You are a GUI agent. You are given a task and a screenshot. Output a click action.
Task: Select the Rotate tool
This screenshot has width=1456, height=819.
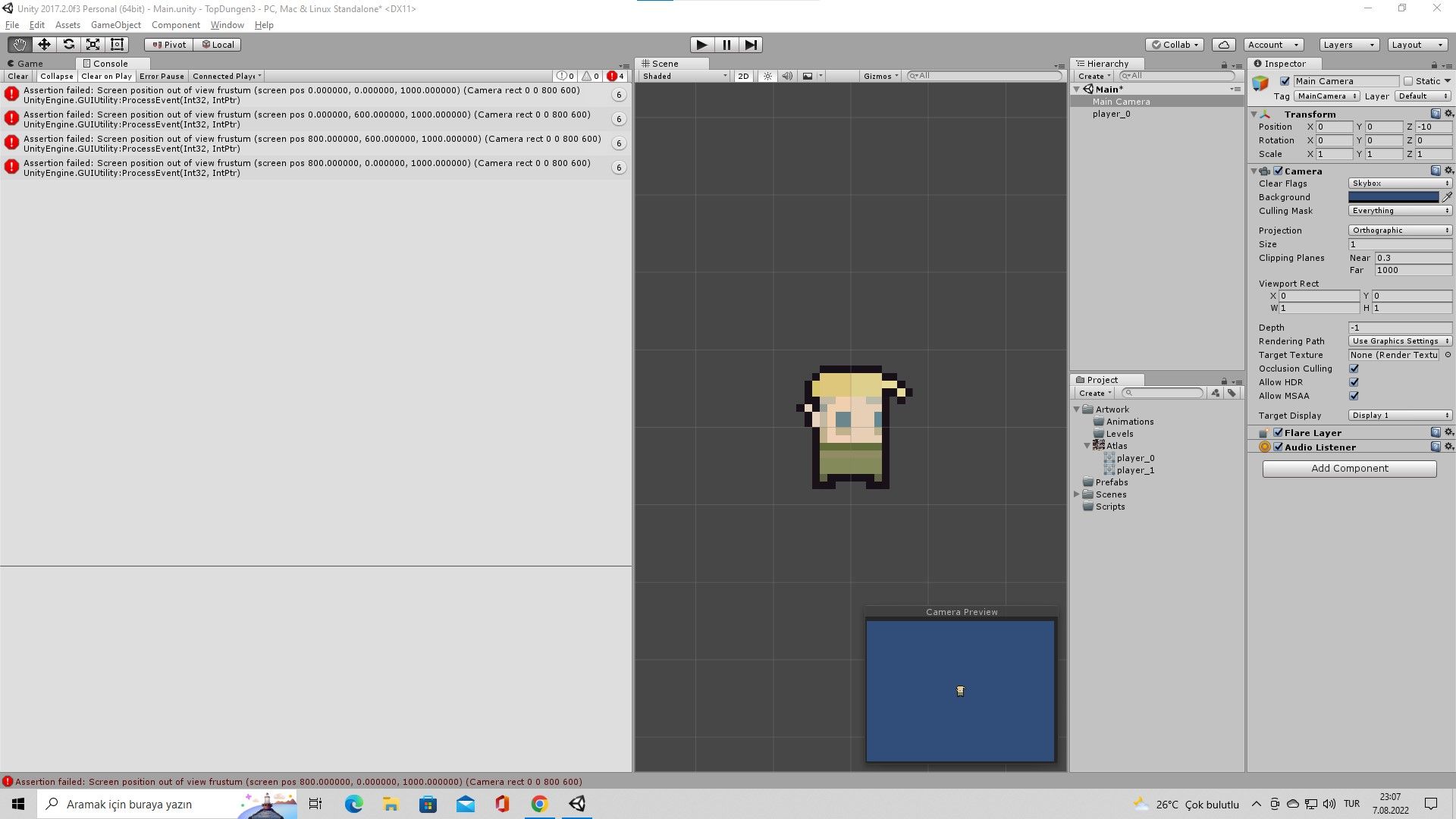point(68,45)
